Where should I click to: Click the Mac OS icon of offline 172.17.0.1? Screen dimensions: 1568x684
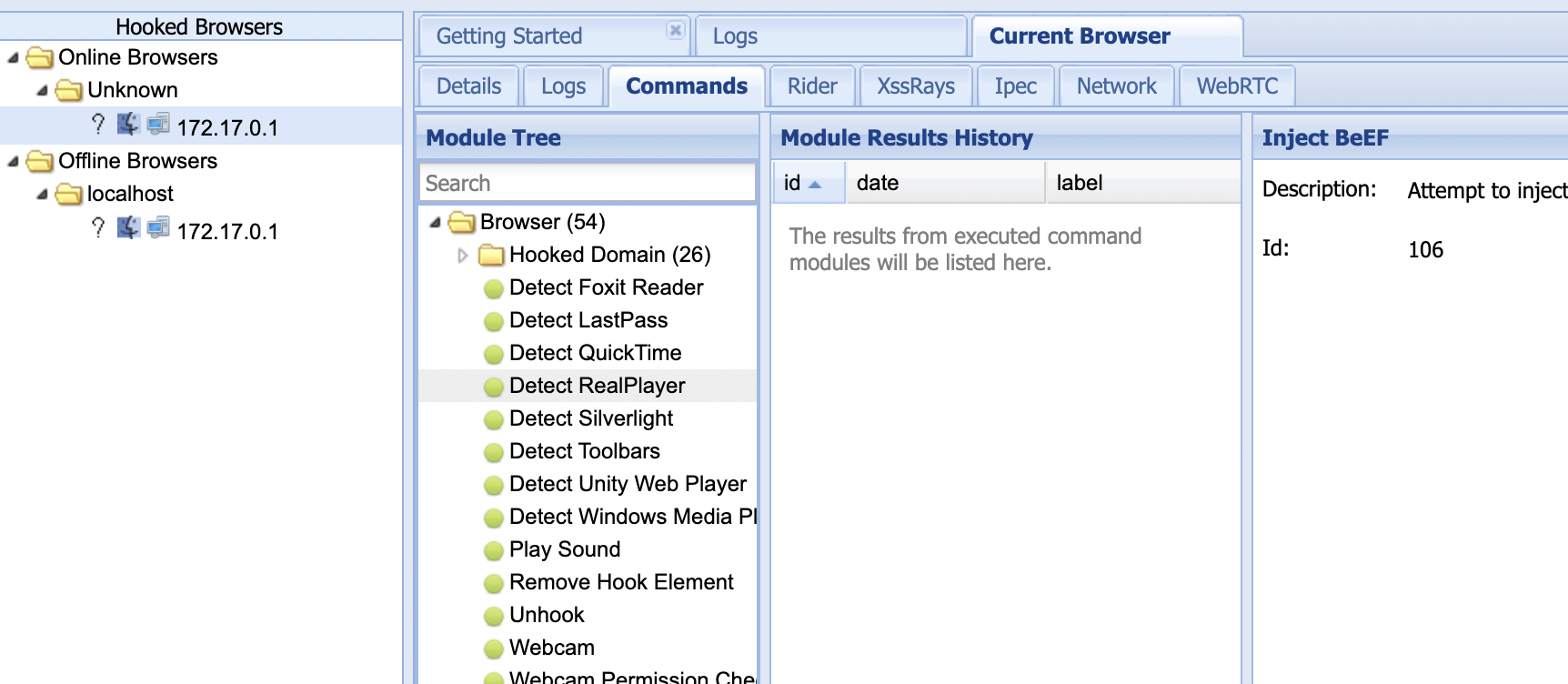click(x=128, y=228)
